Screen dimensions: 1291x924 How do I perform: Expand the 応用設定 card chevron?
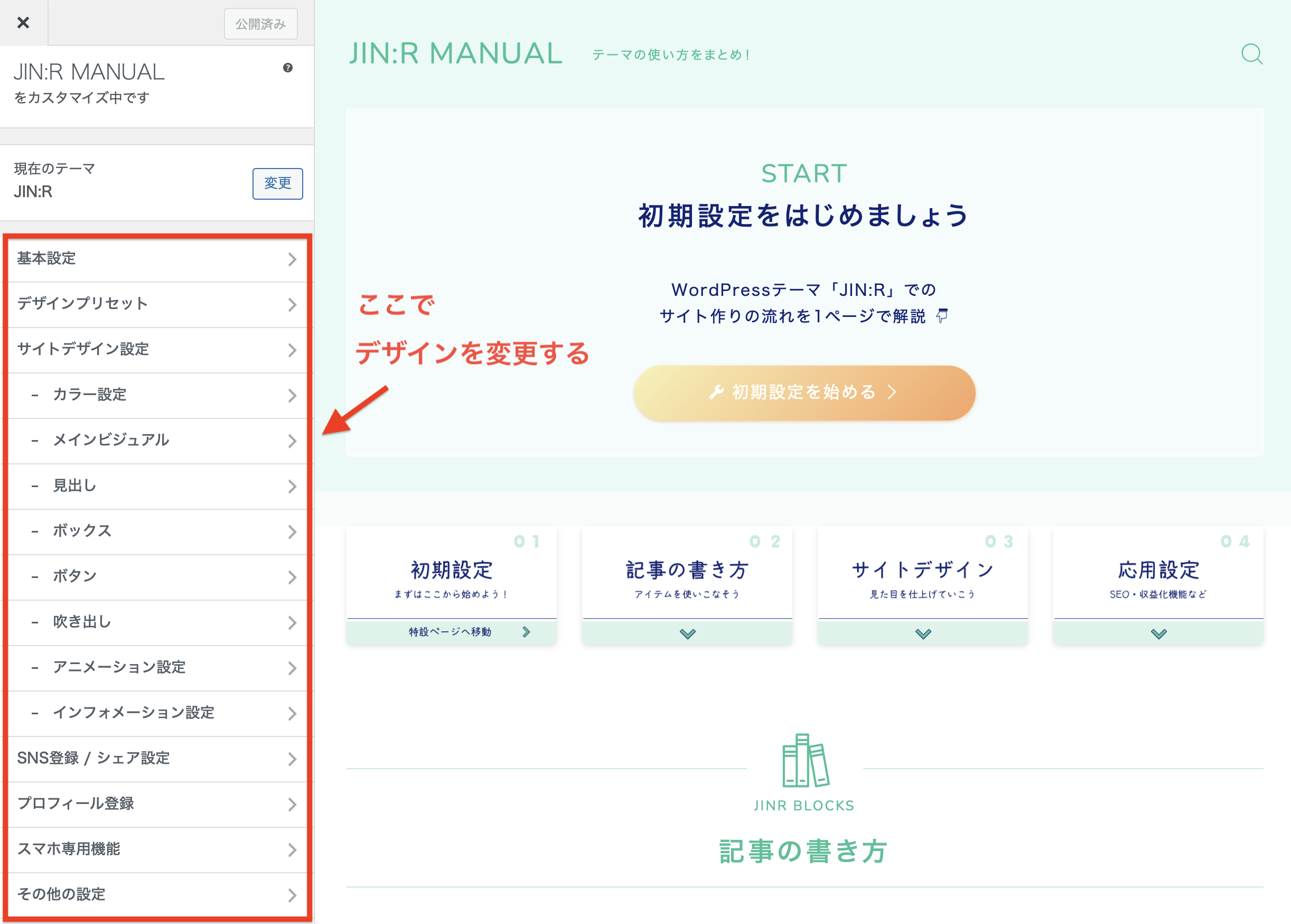(x=1158, y=633)
